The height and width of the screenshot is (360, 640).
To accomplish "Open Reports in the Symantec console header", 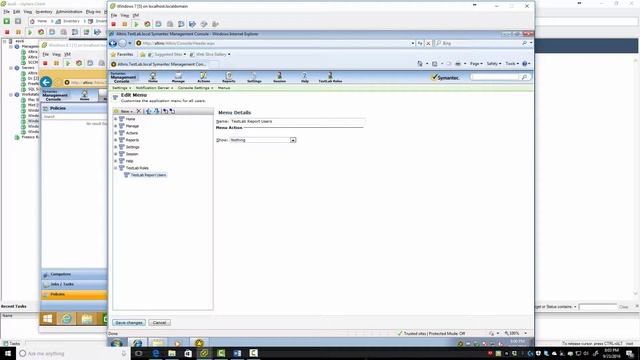I will (229, 77).
